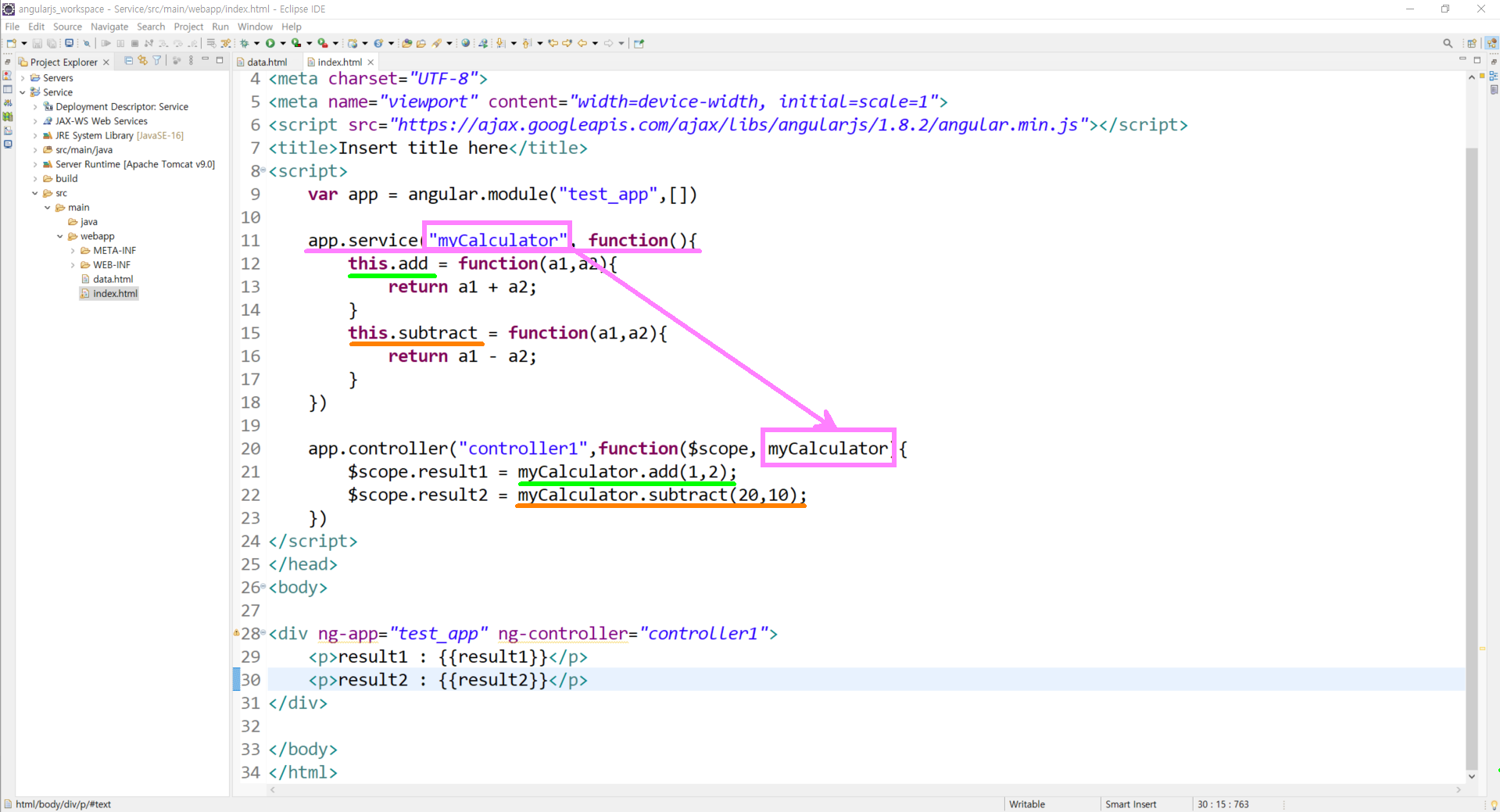1500x812 pixels.
Task: Click the Previous Annotation icon
Action: point(527,43)
